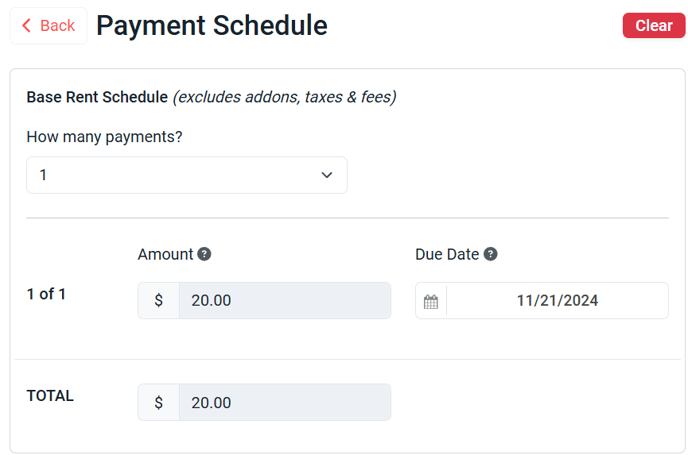
Task: Go back using the Back button
Action: click(x=49, y=25)
